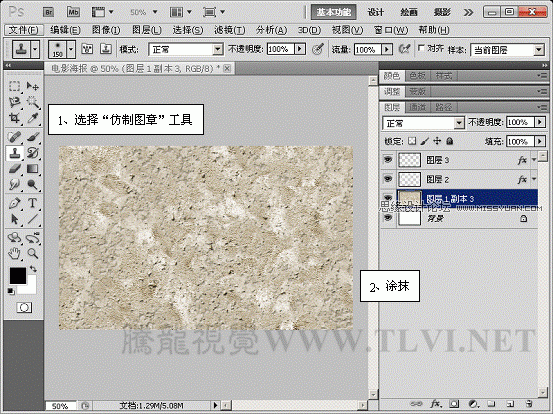
Task: Hide the Background layer
Action: tap(388, 218)
